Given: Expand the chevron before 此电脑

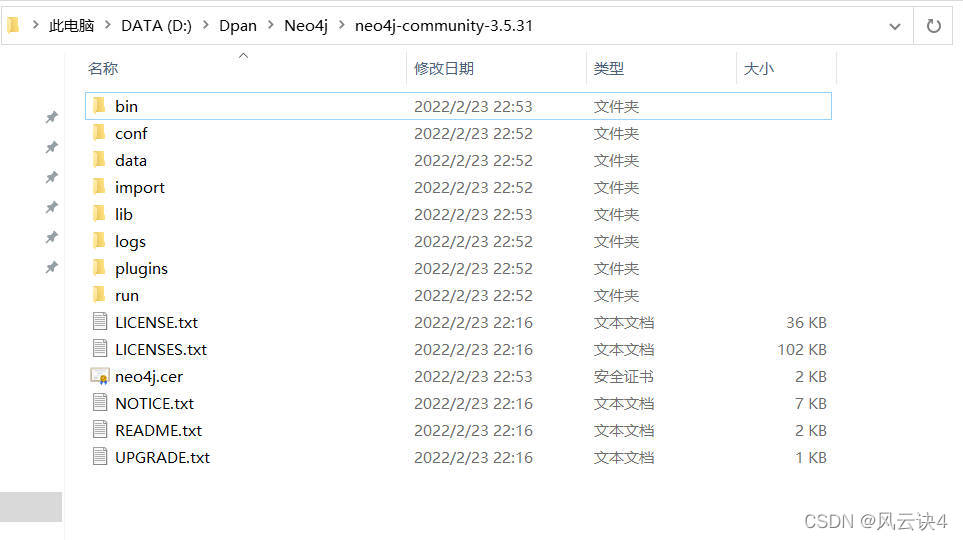Looking at the screenshot, I should 35,25.
